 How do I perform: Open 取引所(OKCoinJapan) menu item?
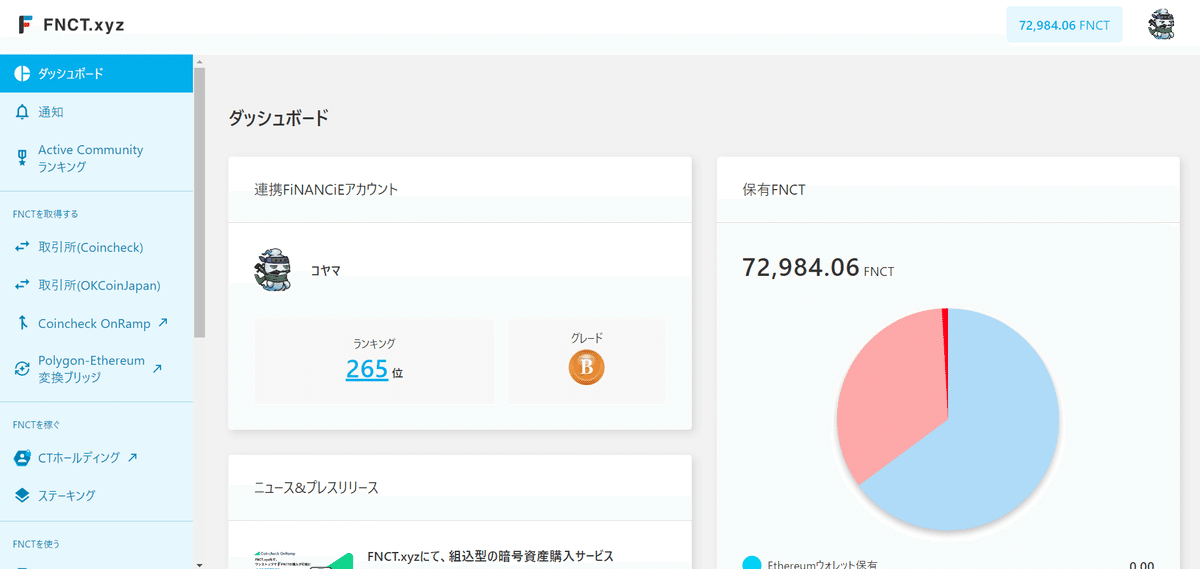[x=96, y=285]
